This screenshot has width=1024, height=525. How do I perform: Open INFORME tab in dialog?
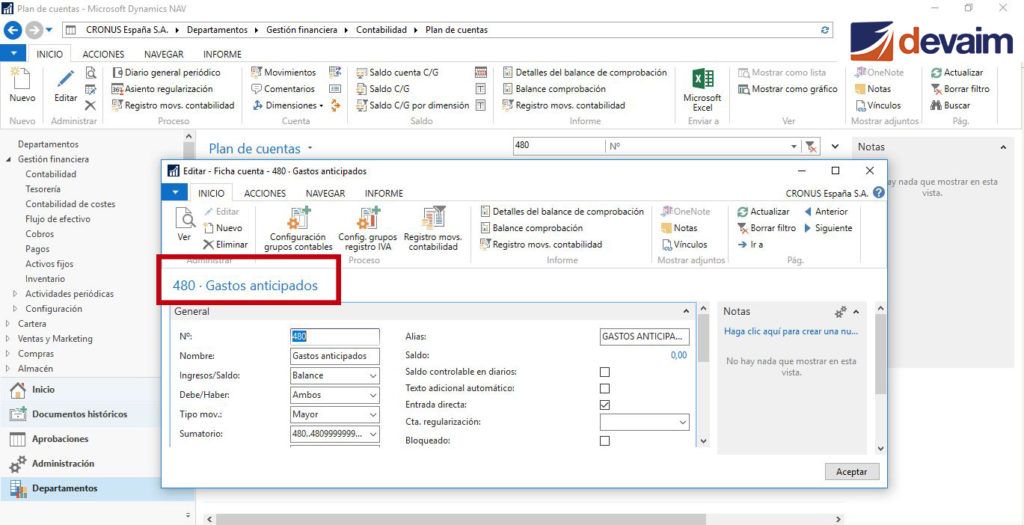pyautogui.click(x=383, y=193)
